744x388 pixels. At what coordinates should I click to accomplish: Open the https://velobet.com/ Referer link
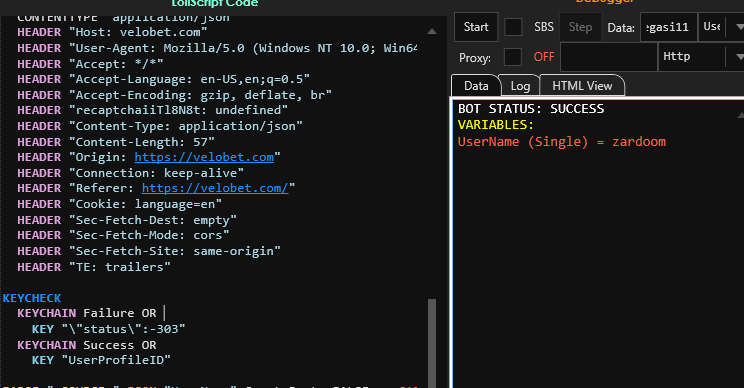coord(215,188)
